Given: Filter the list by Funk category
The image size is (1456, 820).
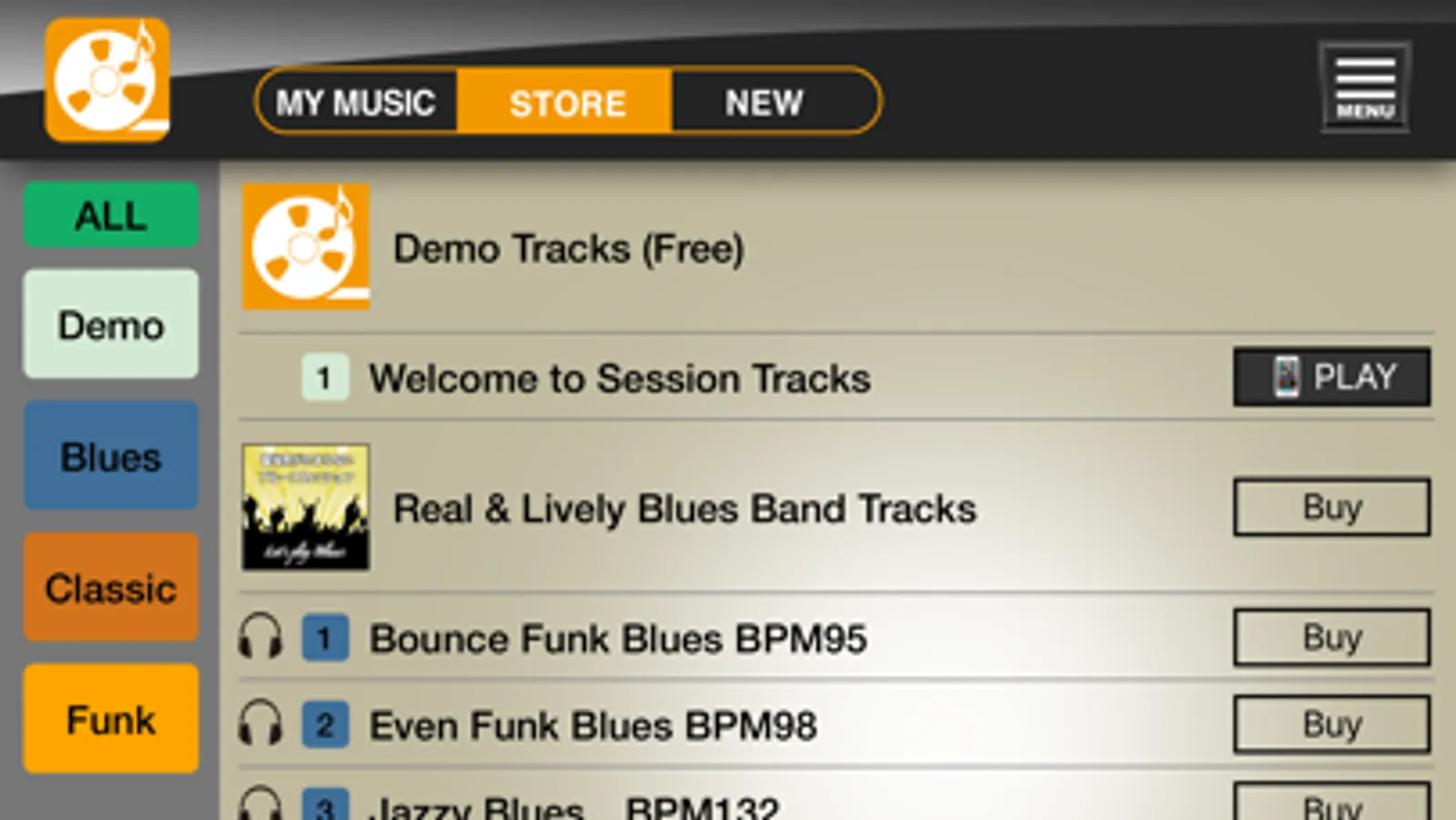Looking at the screenshot, I should point(111,719).
